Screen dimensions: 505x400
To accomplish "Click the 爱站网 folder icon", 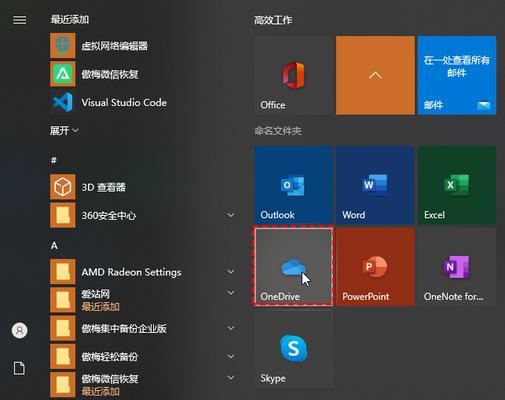I will pyautogui.click(x=63, y=300).
